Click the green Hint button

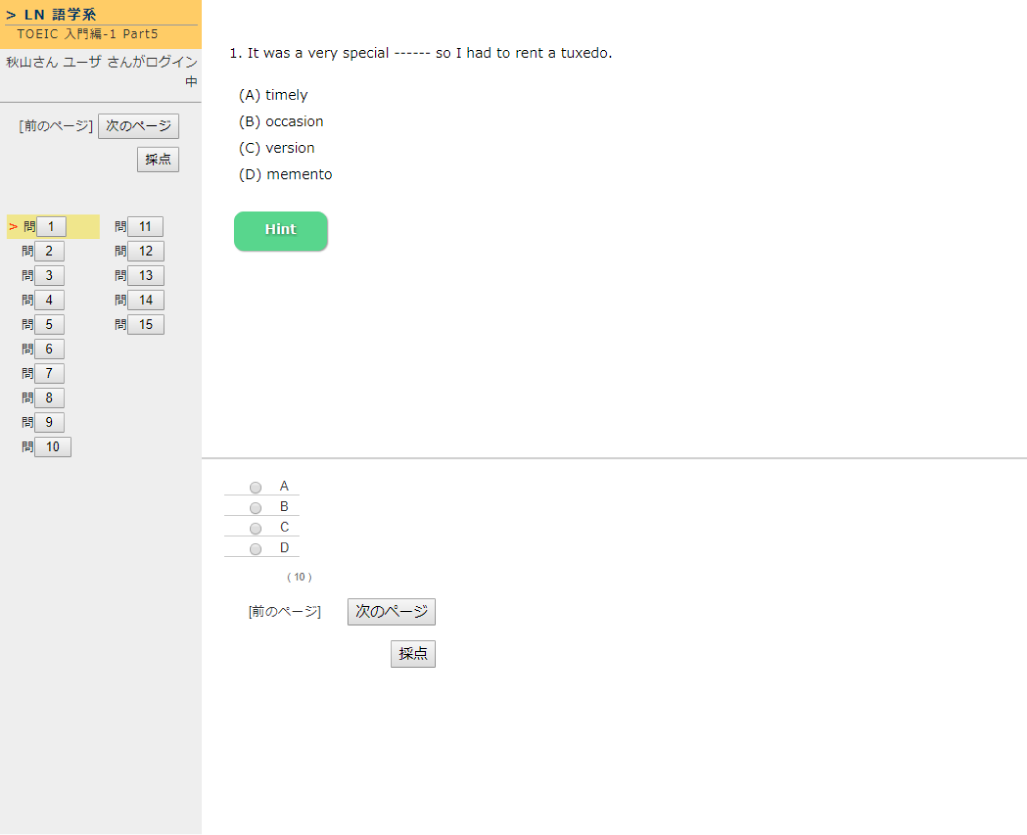coord(280,230)
